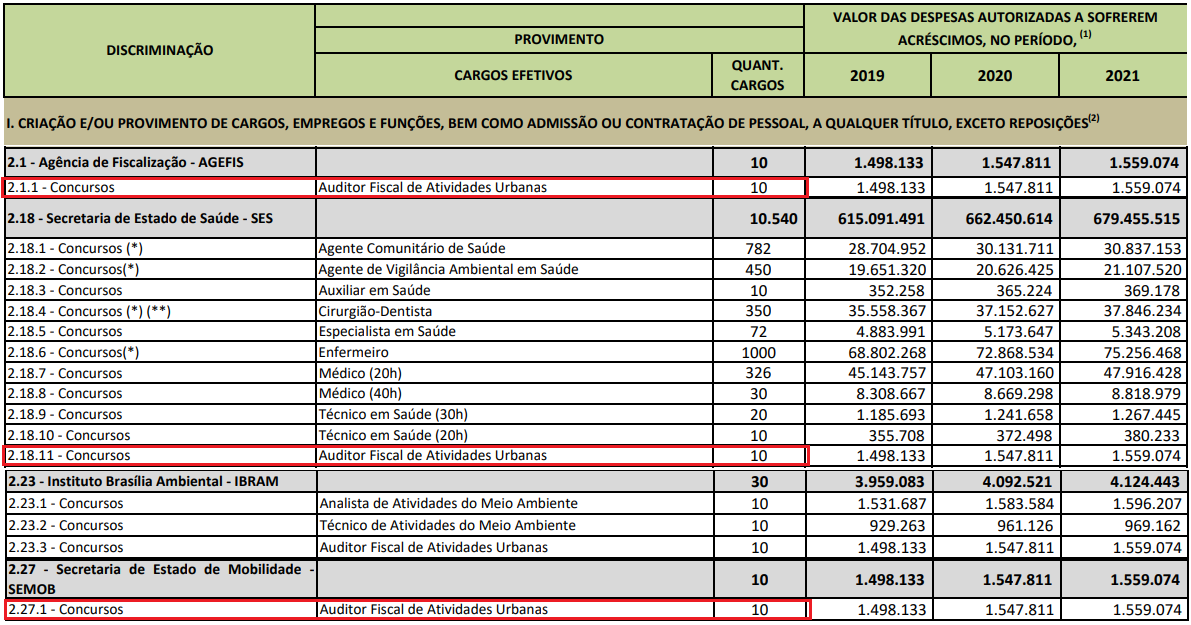The image size is (1191, 625).
Task: Click '2.27.1 - Concursos' row label
Action: [x=65, y=609]
